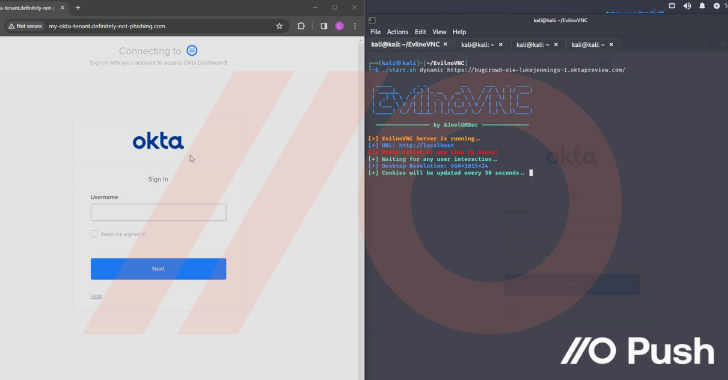Tick the Keep me signed in checkbox
The image size is (728, 380).
click(94, 234)
